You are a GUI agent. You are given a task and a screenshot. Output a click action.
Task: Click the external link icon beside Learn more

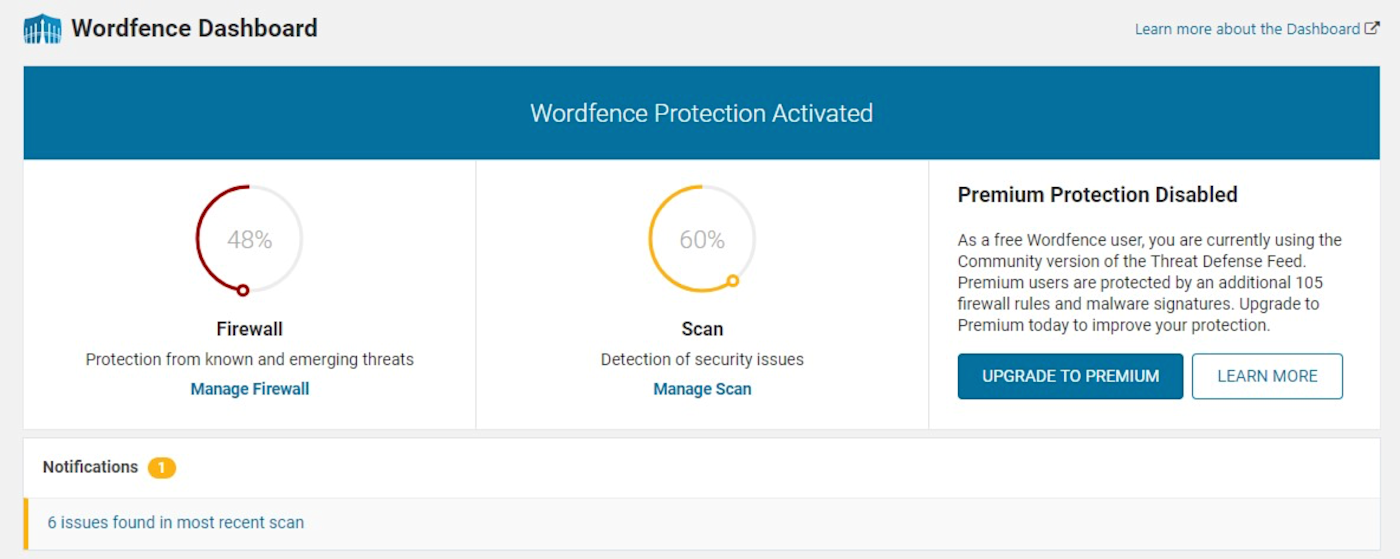pos(1372,29)
